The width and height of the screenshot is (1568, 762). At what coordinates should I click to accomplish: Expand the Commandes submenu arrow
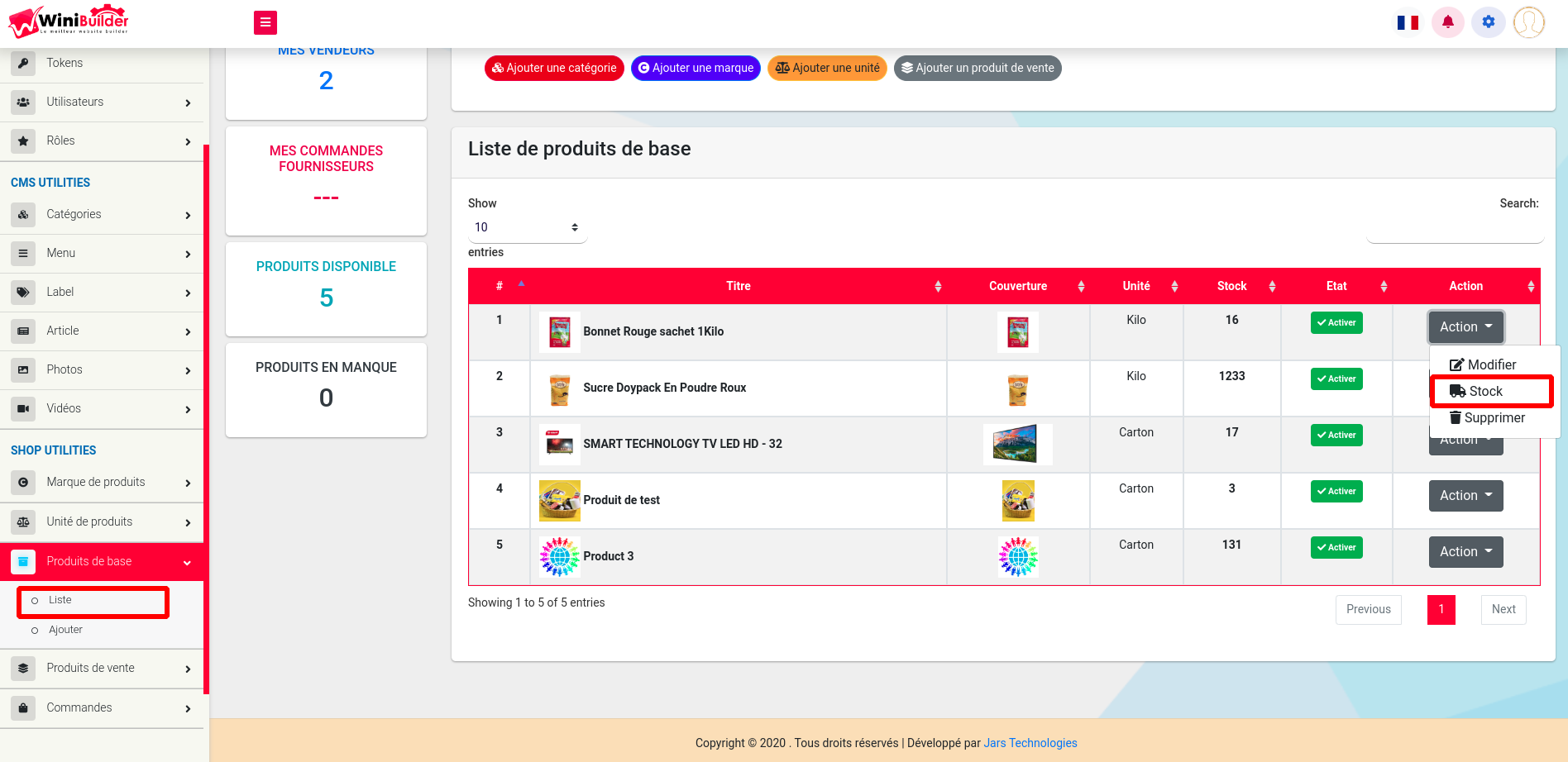(x=188, y=708)
